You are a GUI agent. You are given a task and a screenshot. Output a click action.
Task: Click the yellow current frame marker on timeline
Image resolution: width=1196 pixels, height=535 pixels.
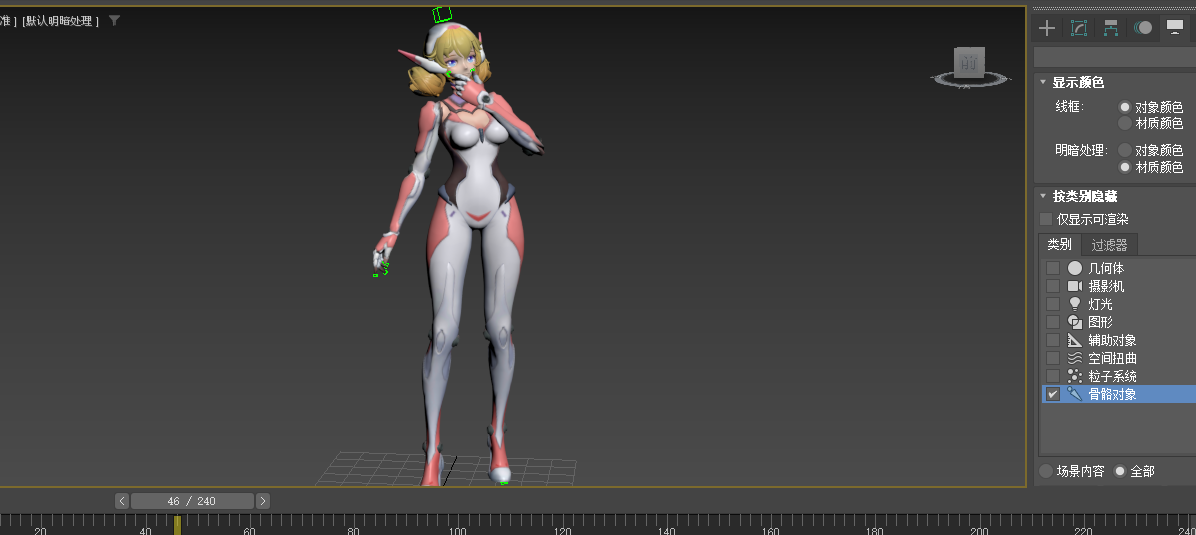pyautogui.click(x=177, y=525)
